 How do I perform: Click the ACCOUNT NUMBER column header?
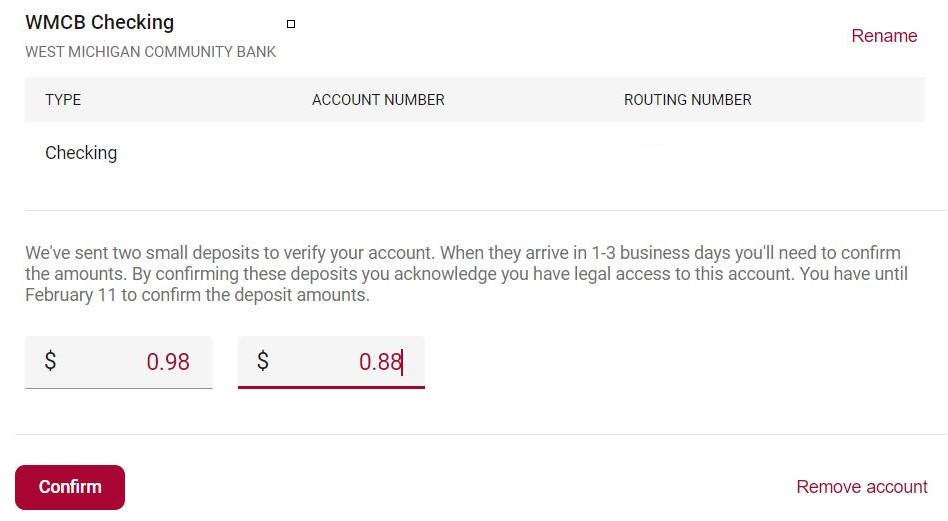pyautogui.click(x=378, y=100)
